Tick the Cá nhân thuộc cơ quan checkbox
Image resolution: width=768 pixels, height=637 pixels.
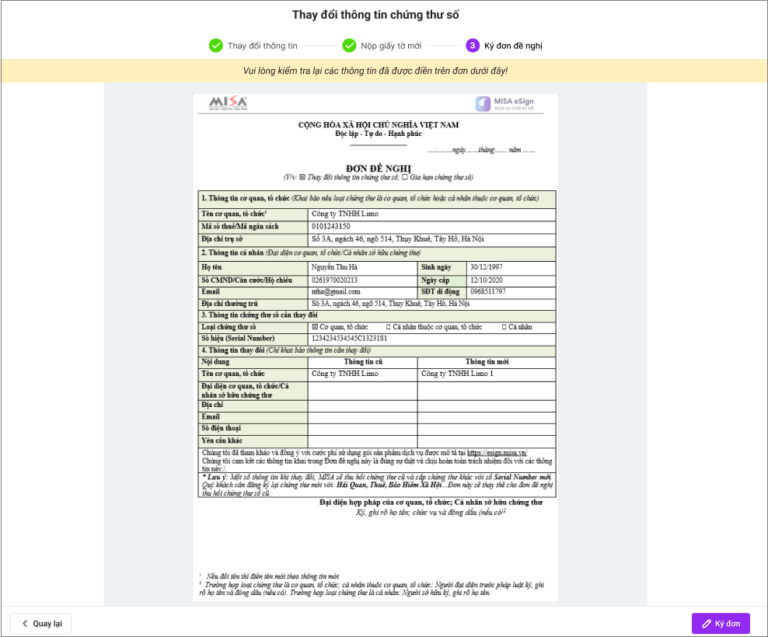coord(388,327)
